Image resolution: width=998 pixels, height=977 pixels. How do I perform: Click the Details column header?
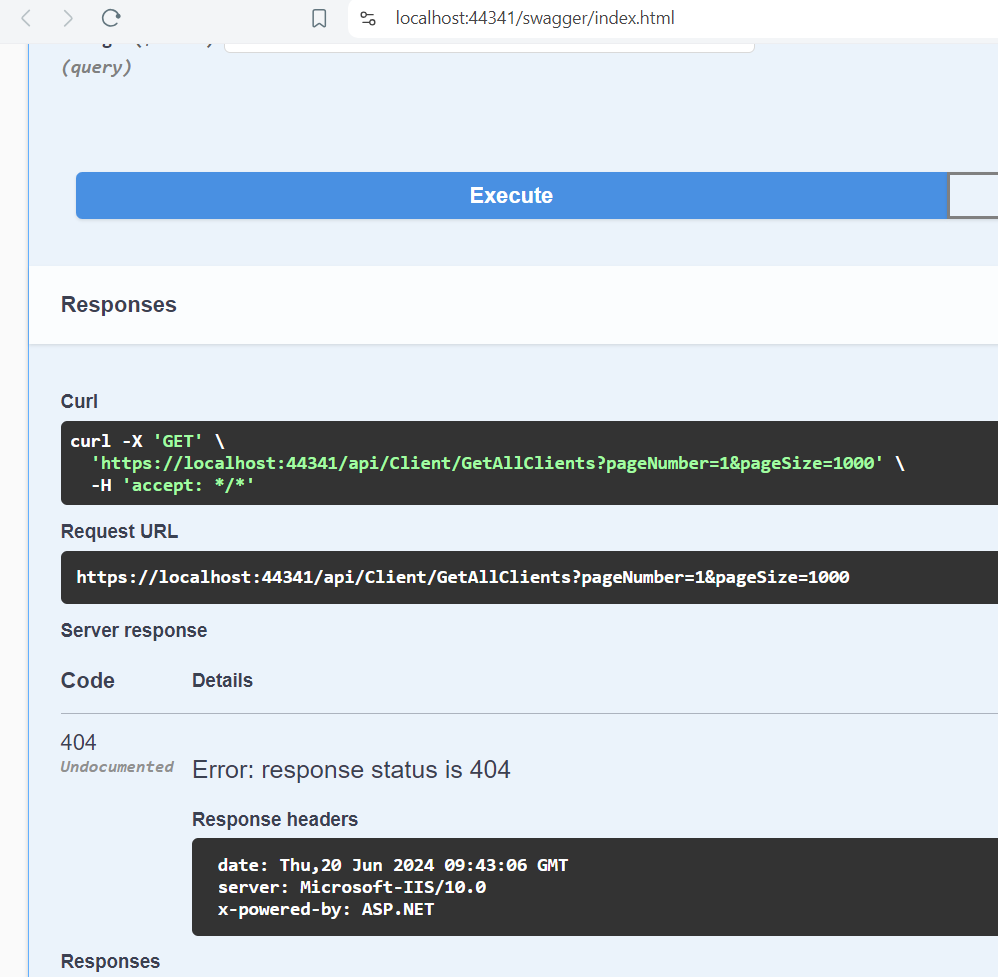pyautogui.click(x=222, y=680)
